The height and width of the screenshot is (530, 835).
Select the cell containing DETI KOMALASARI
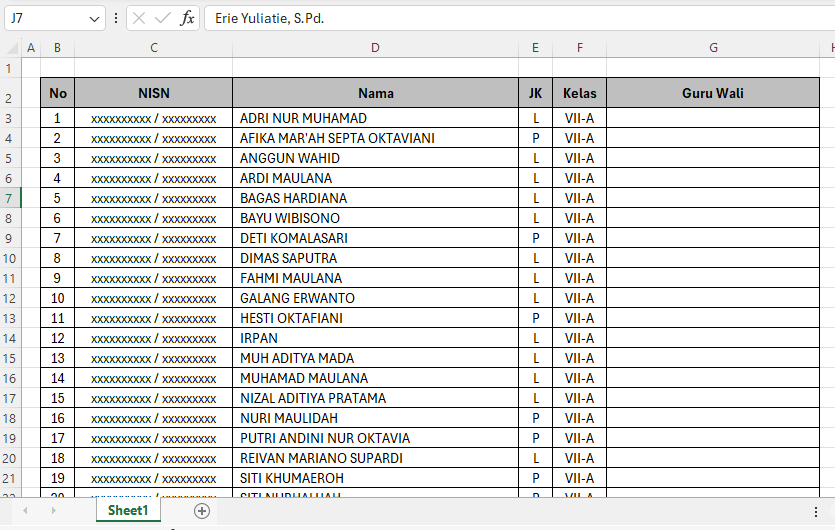click(x=375, y=238)
